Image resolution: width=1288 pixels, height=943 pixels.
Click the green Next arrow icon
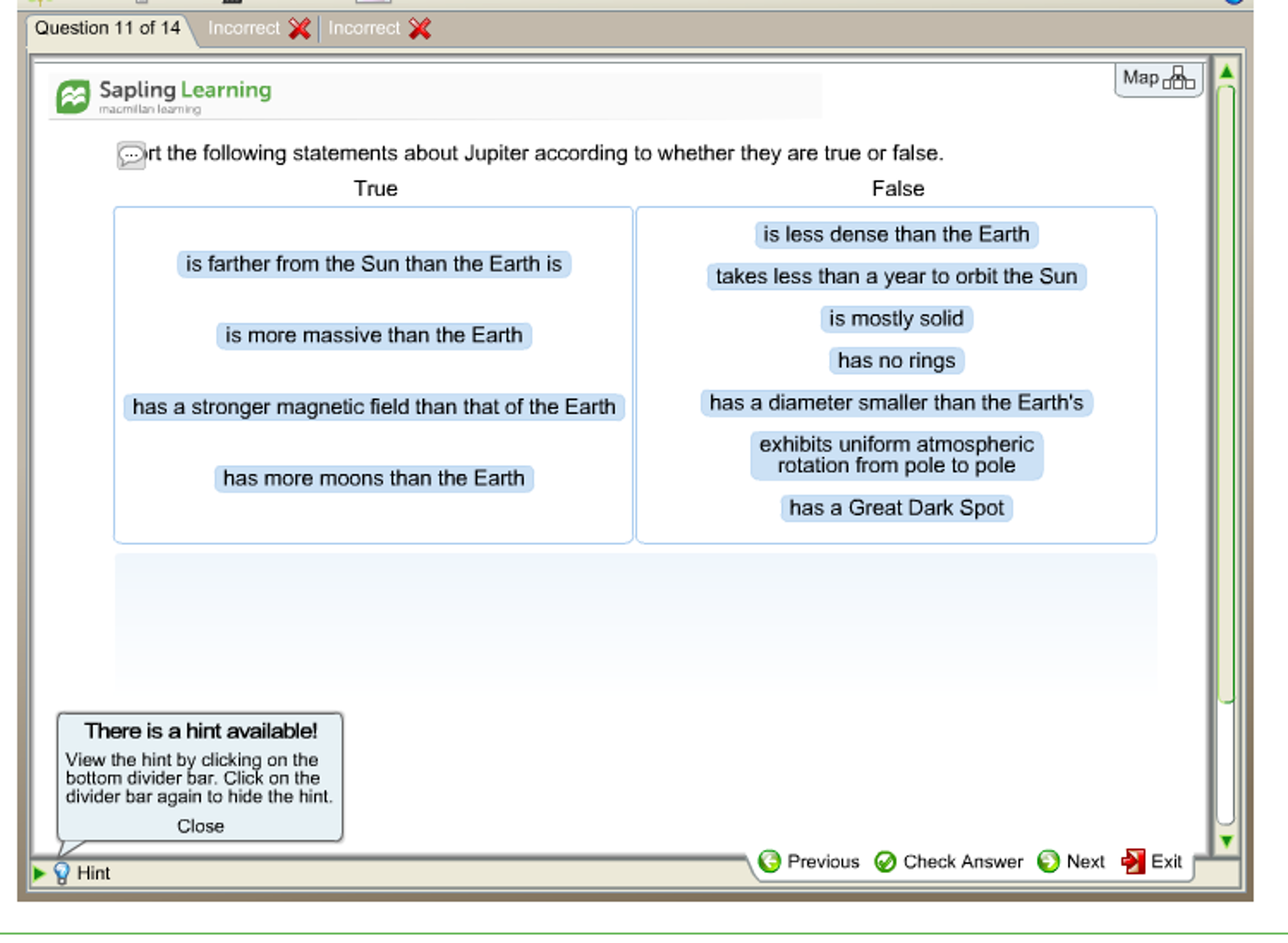pos(1048,861)
